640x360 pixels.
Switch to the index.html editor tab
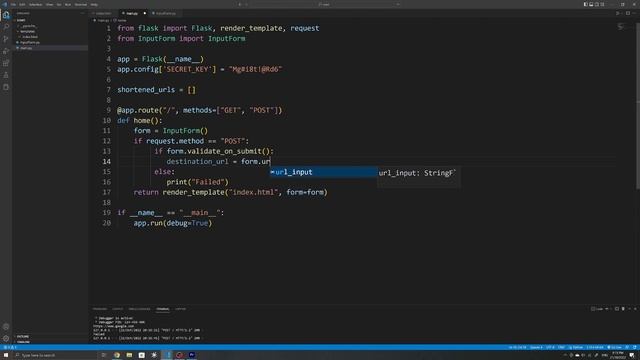(x=103, y=13)
